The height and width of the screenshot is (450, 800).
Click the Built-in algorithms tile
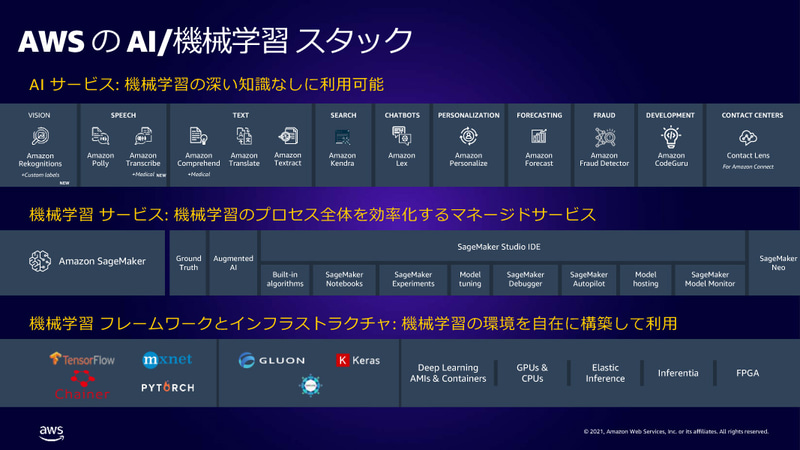[285, 279]
